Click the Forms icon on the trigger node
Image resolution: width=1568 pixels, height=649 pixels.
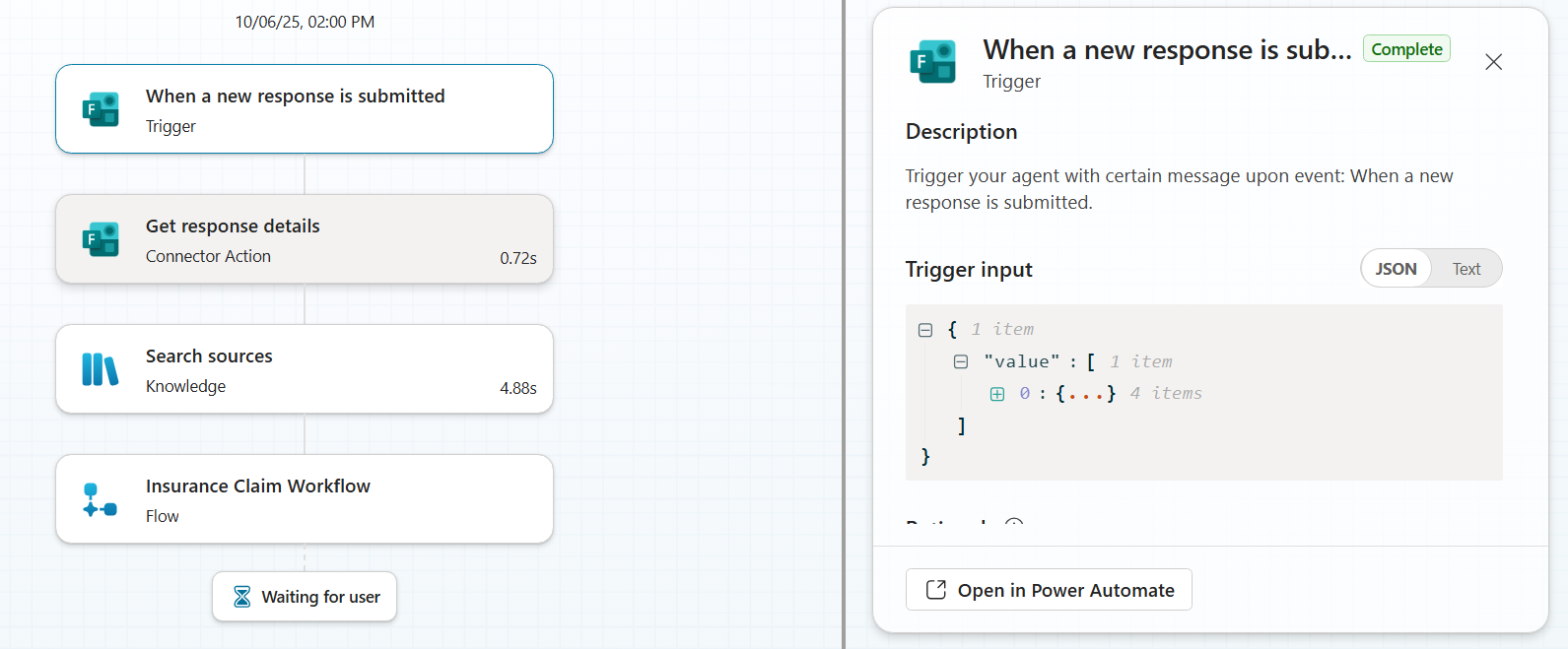pos(101,109)
